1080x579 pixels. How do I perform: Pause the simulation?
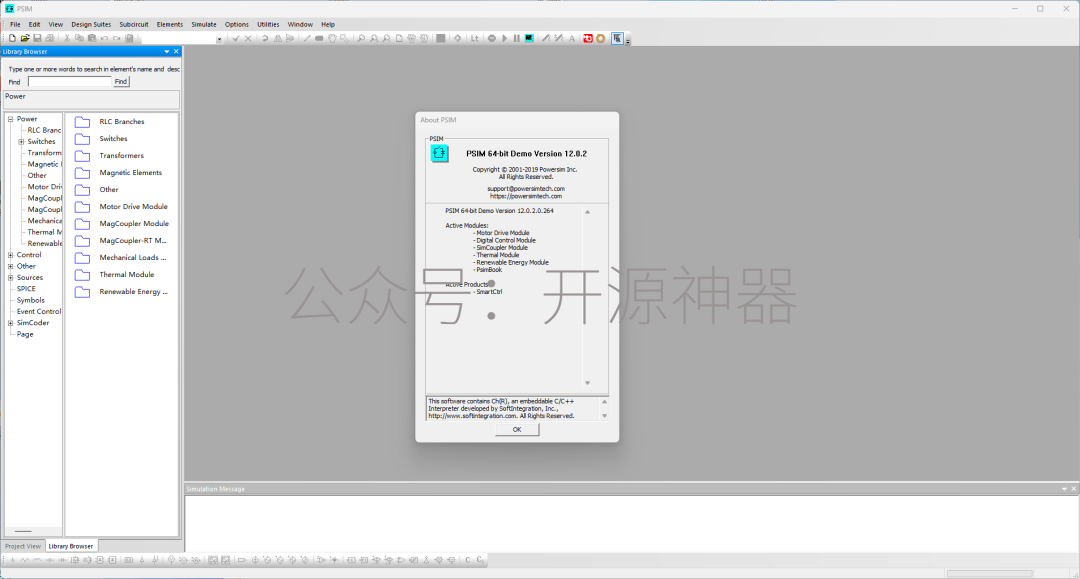[517, 39]
